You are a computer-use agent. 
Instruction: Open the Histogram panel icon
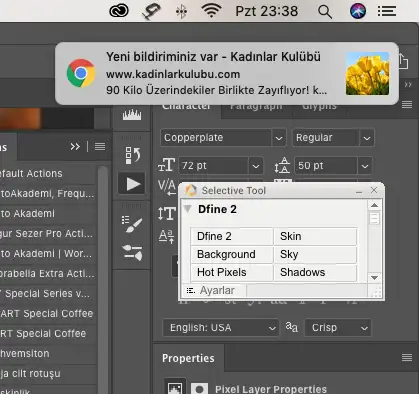[132, 115]
